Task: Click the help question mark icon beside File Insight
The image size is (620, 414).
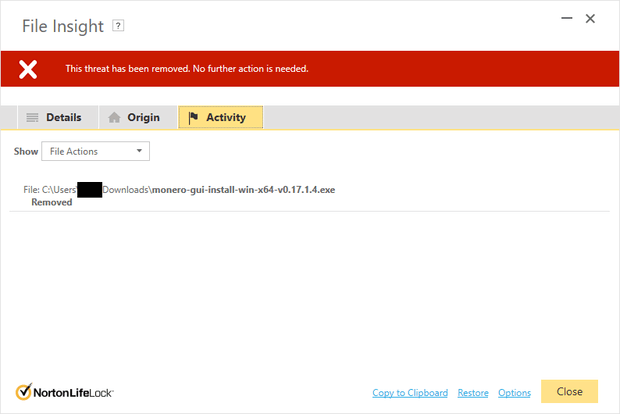Action: [x=118, y=26]
